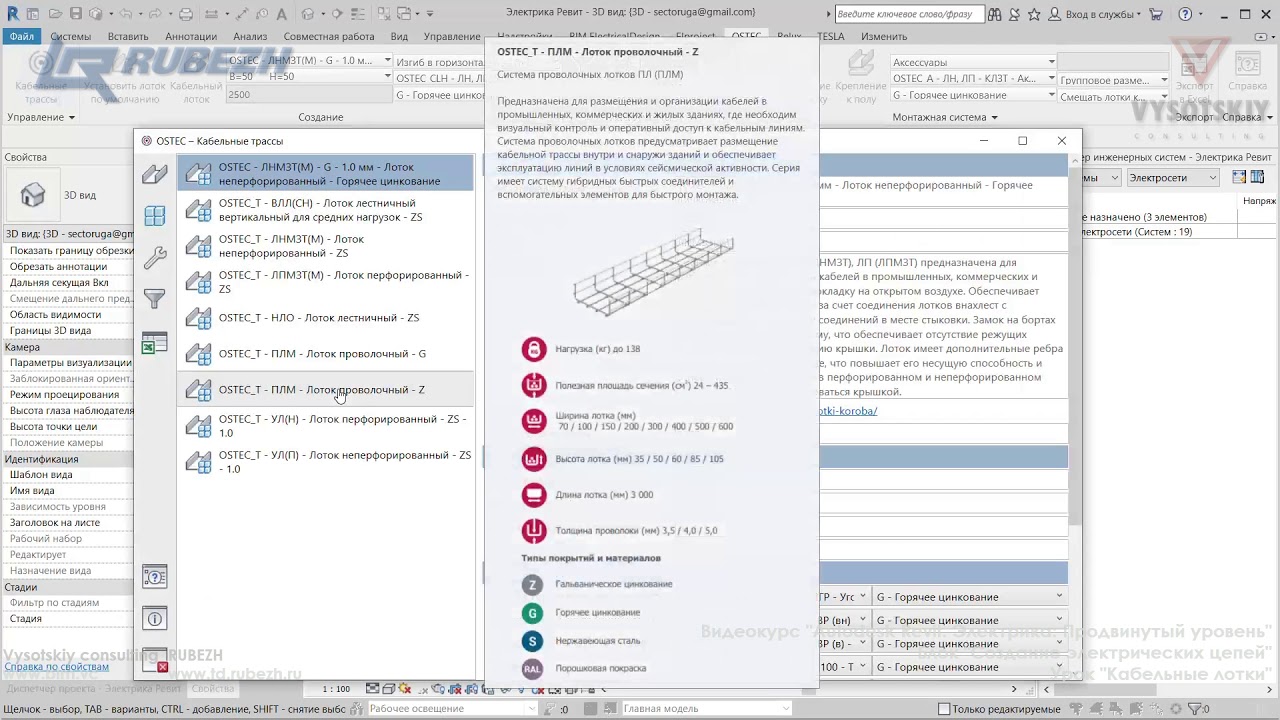Click the Export to Excel ribbon button
This screenshot has width=1280, height=720.
pos(1194,75)
